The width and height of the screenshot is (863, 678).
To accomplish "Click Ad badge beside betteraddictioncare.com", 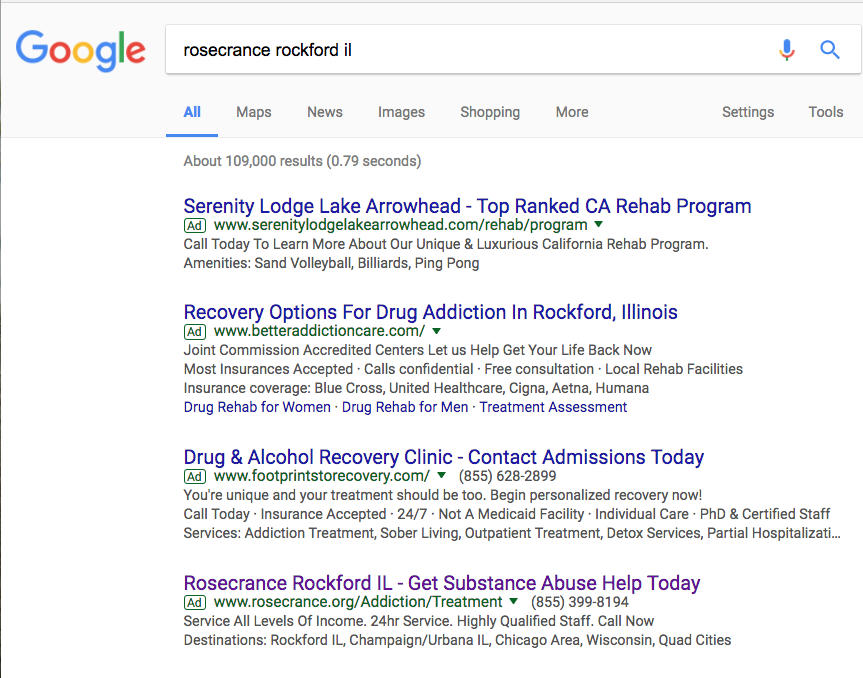I will [x=194, y=332].
